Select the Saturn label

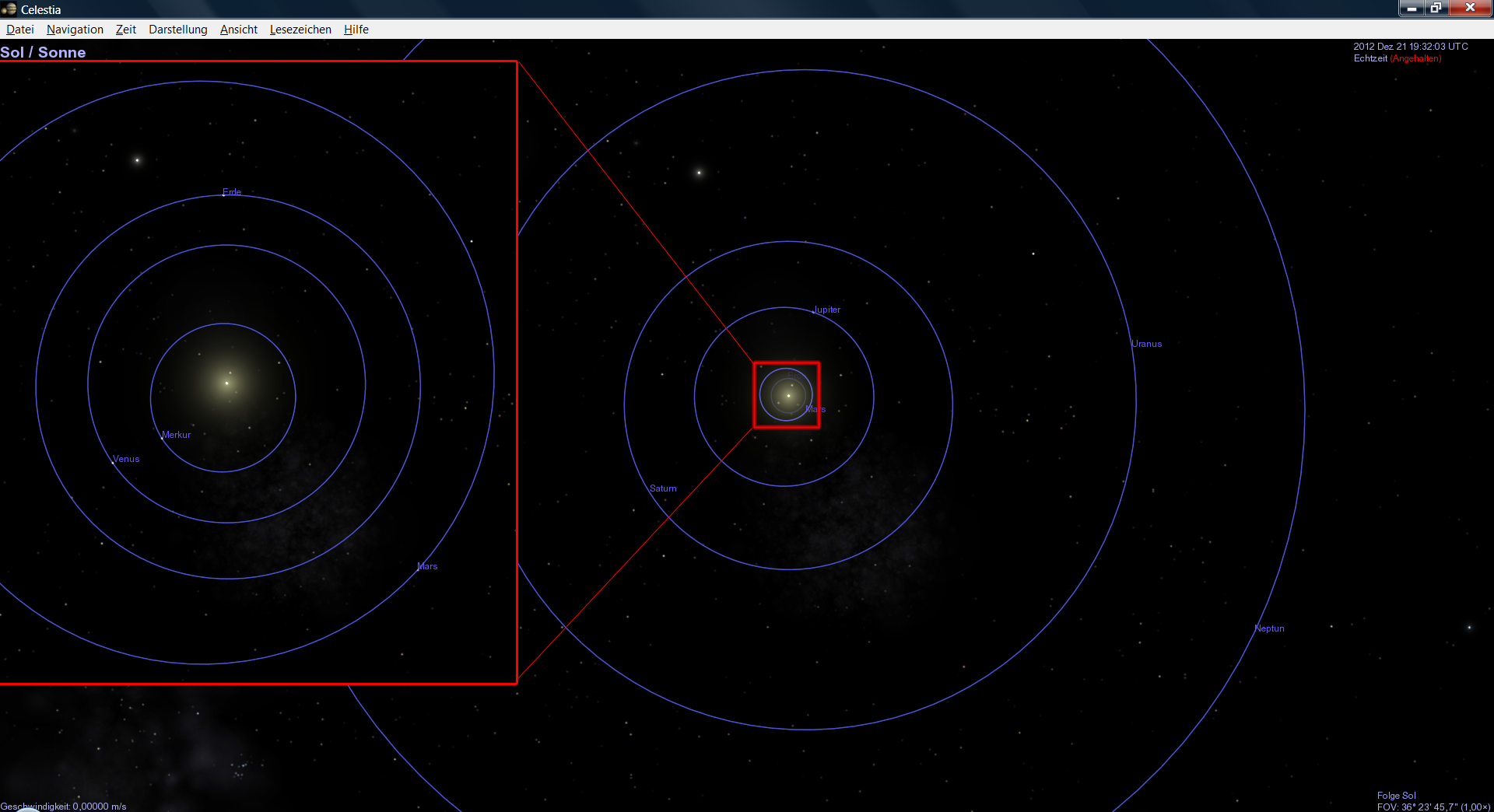coord(663,488)
